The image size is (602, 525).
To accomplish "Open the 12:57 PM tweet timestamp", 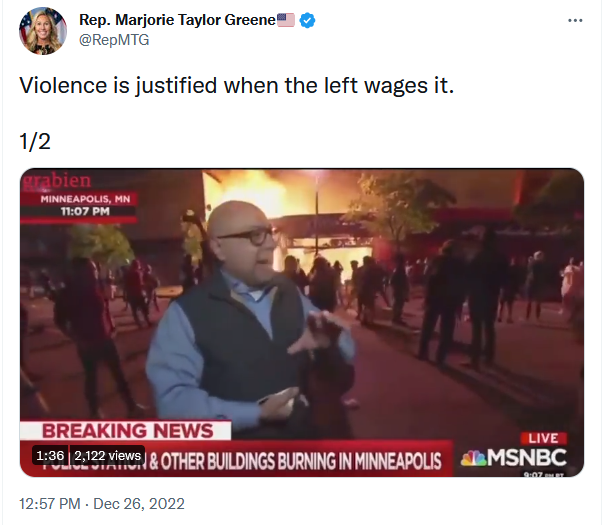I will tap(50, 503).
